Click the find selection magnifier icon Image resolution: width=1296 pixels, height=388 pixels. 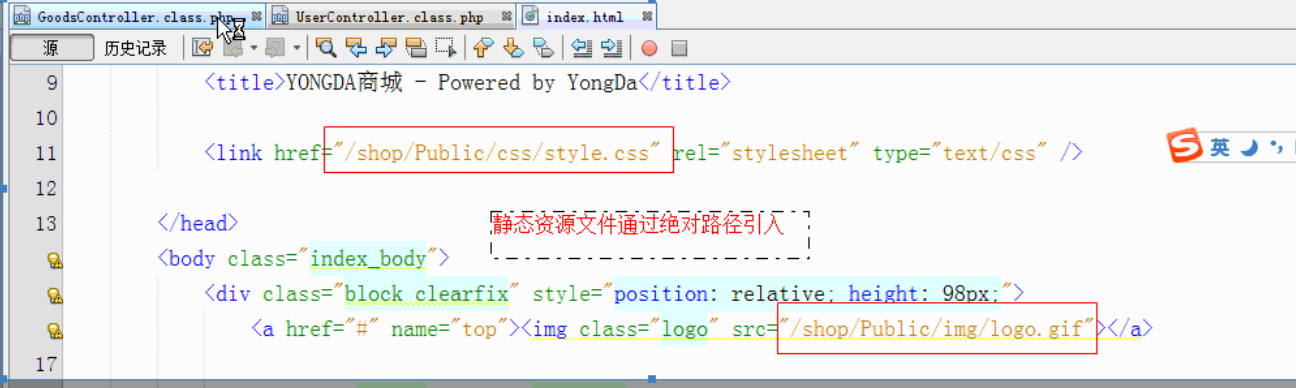point(325,47)
